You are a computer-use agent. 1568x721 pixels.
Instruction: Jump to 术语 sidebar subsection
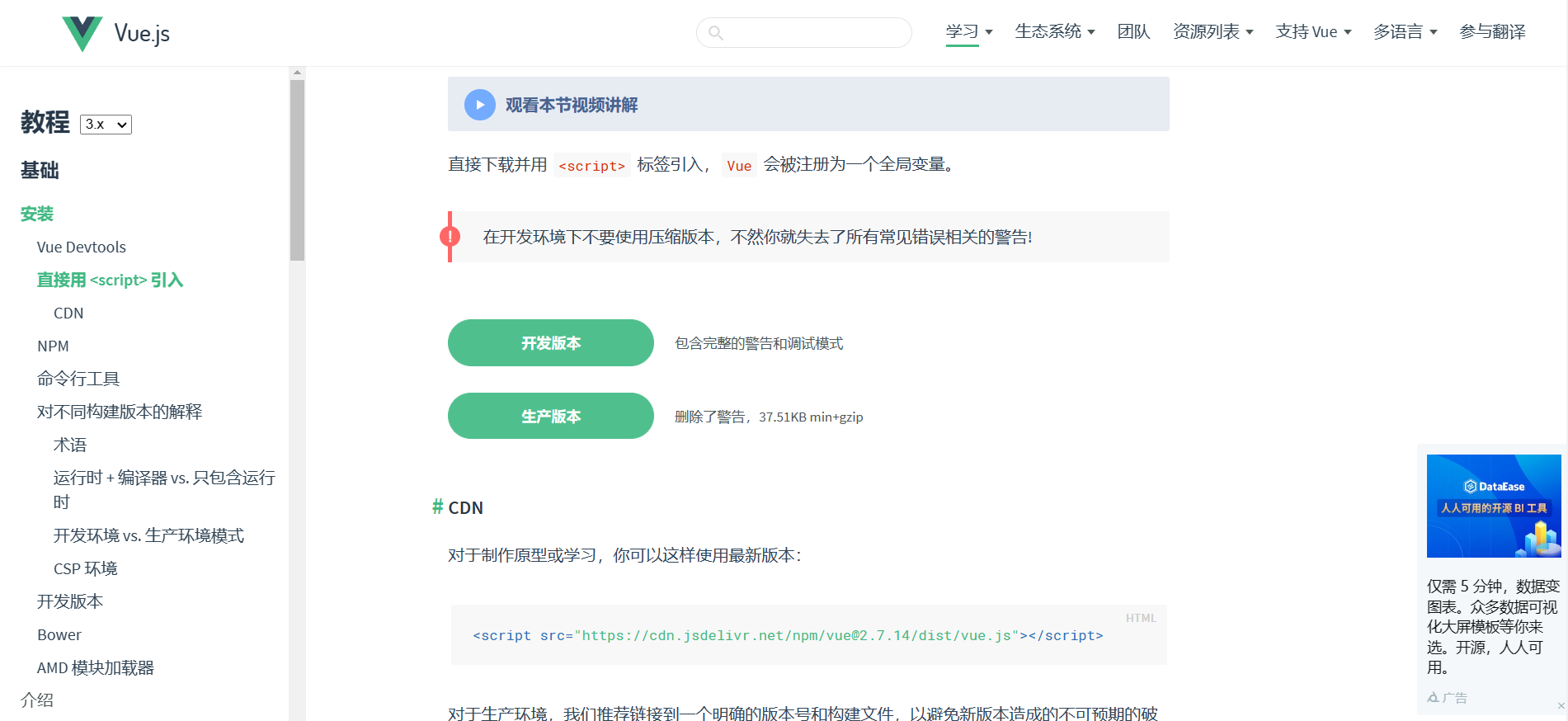pos(70,445)
